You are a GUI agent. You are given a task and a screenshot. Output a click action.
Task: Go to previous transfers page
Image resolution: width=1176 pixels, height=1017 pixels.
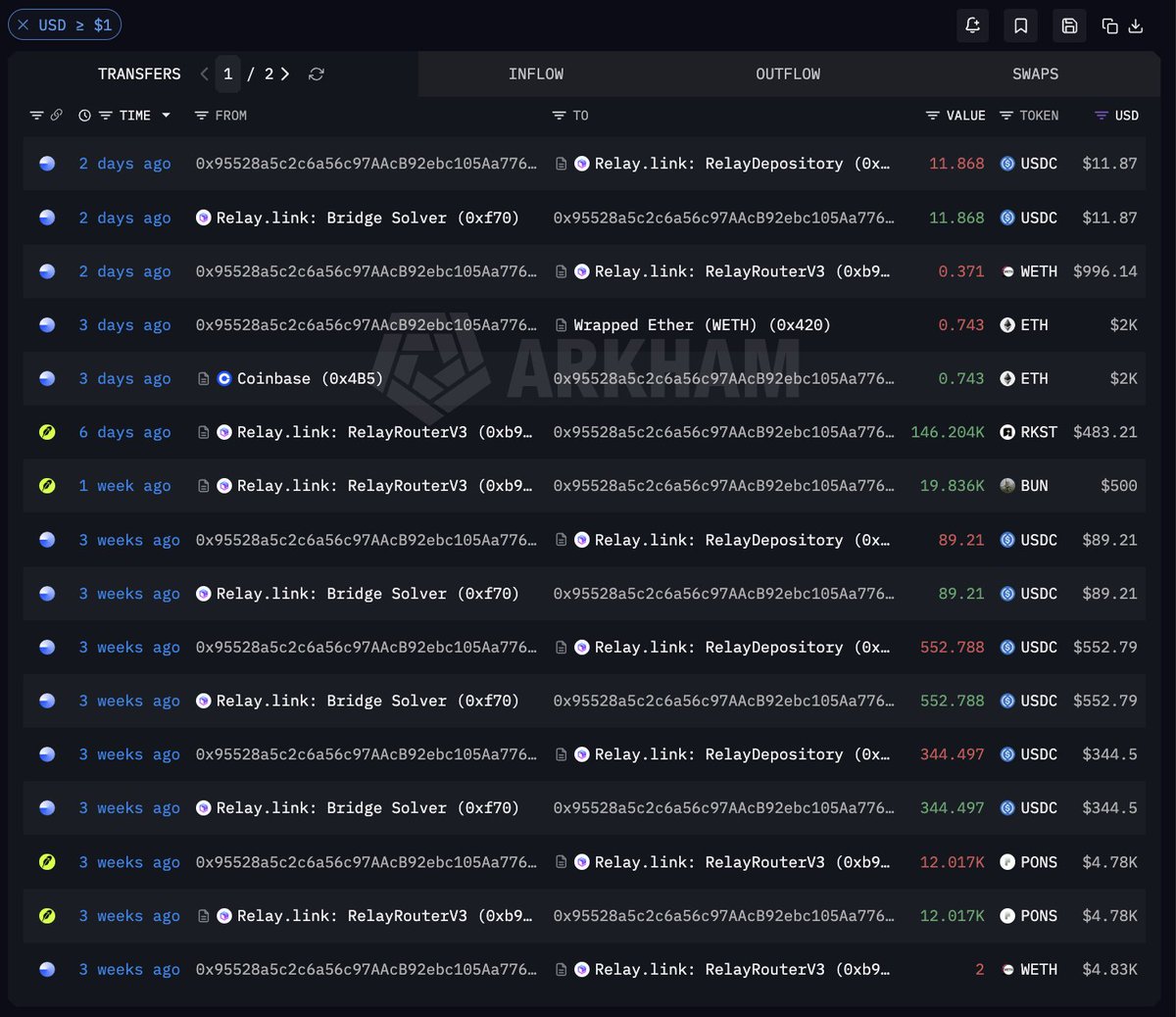204,73
